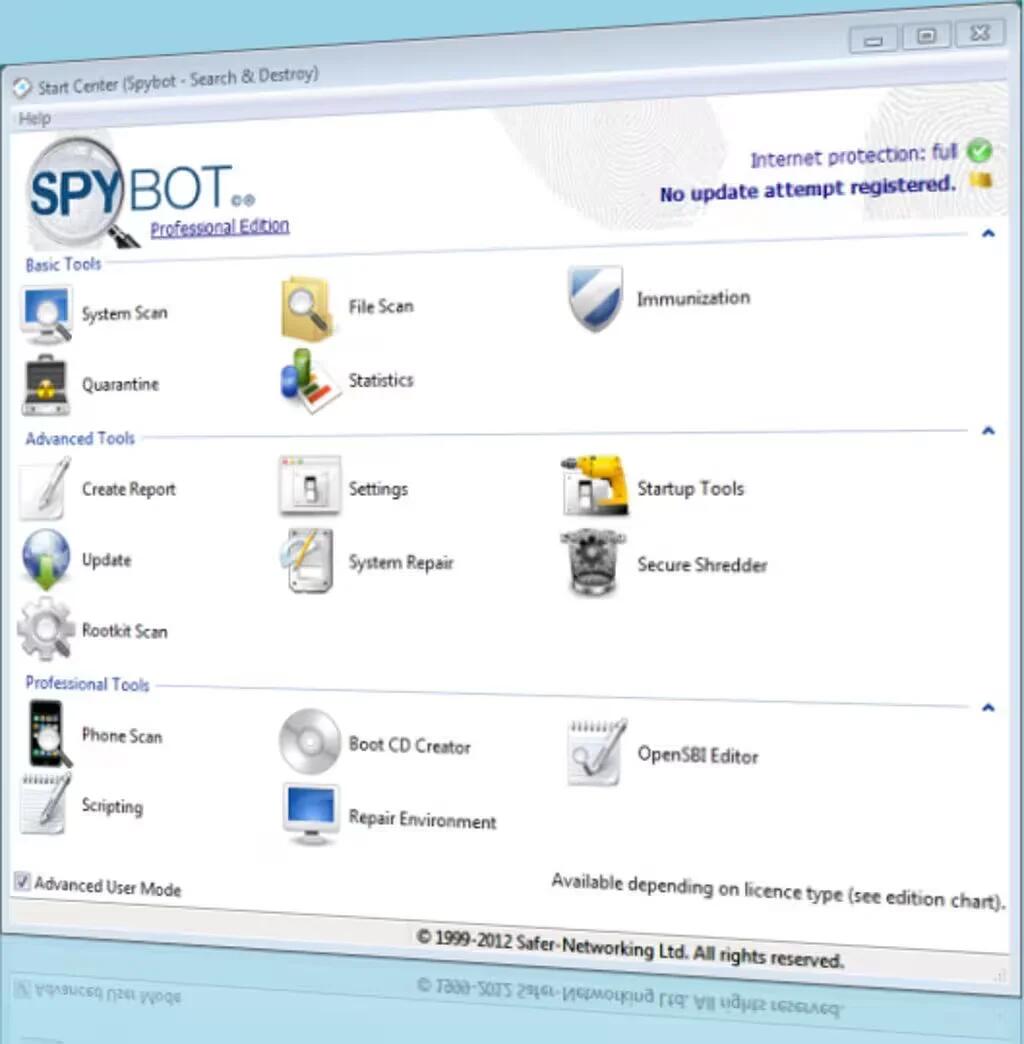This screenshot has width=1024, height=1044.
Task: Open the Statistics chart icon
Action: click(310, 381)
